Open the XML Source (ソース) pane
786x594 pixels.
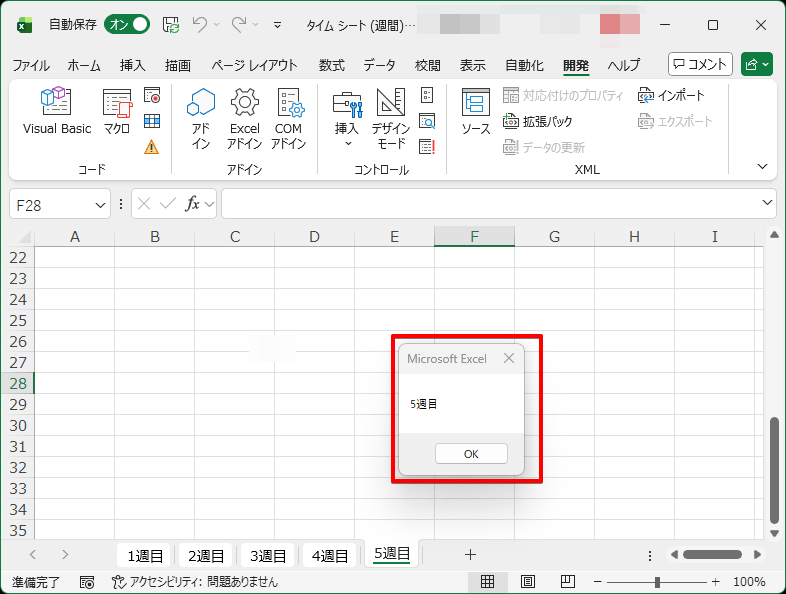tap(475, 111)
